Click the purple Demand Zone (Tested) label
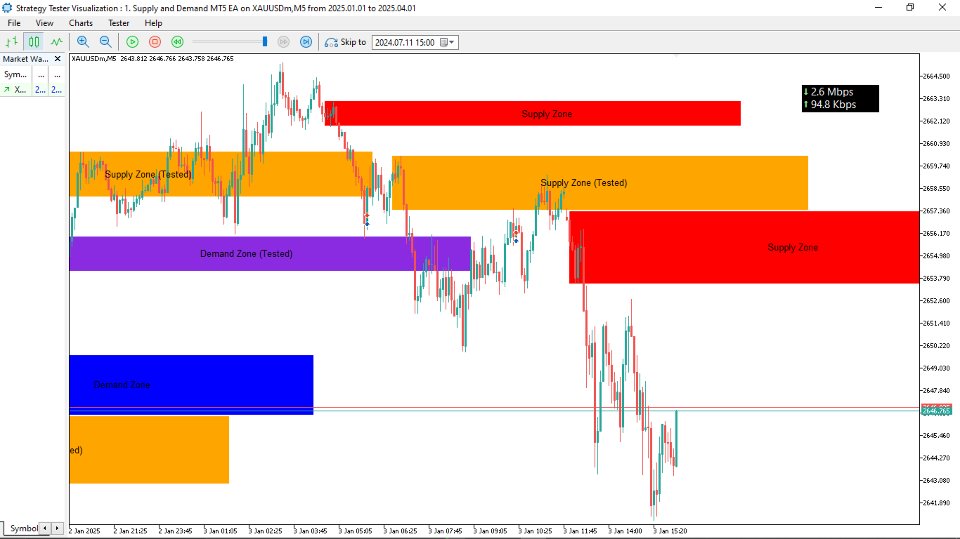This screenshot has width=960, height=539. tap(246, 254)
